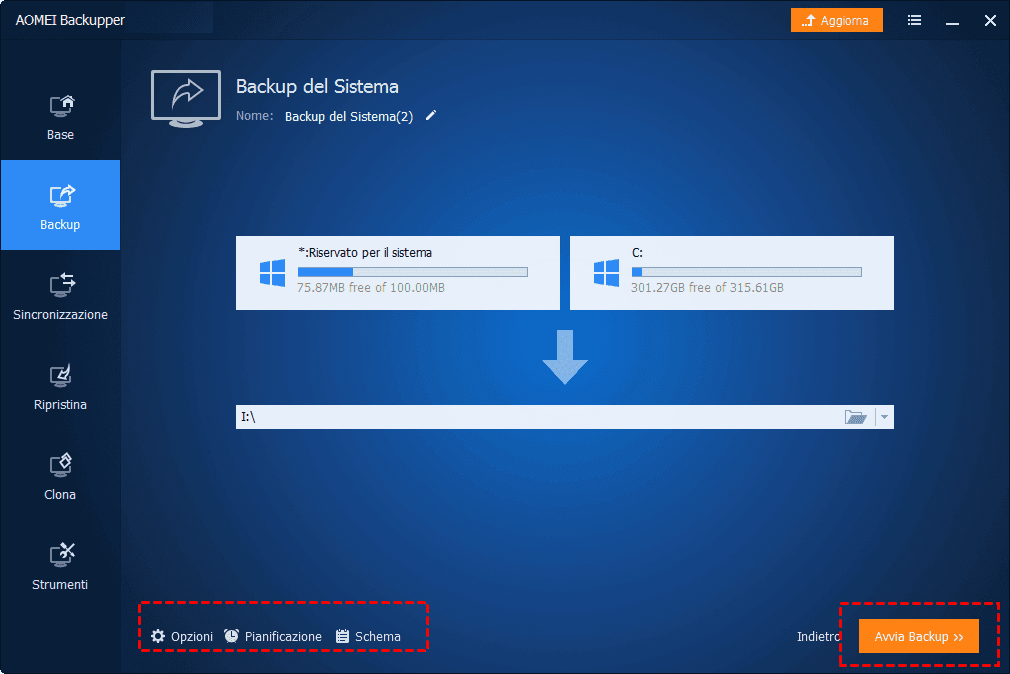Click the system backup monitor icon
Image resolution: width=1010 pixels, height=674 pixels.
point(186,99)
